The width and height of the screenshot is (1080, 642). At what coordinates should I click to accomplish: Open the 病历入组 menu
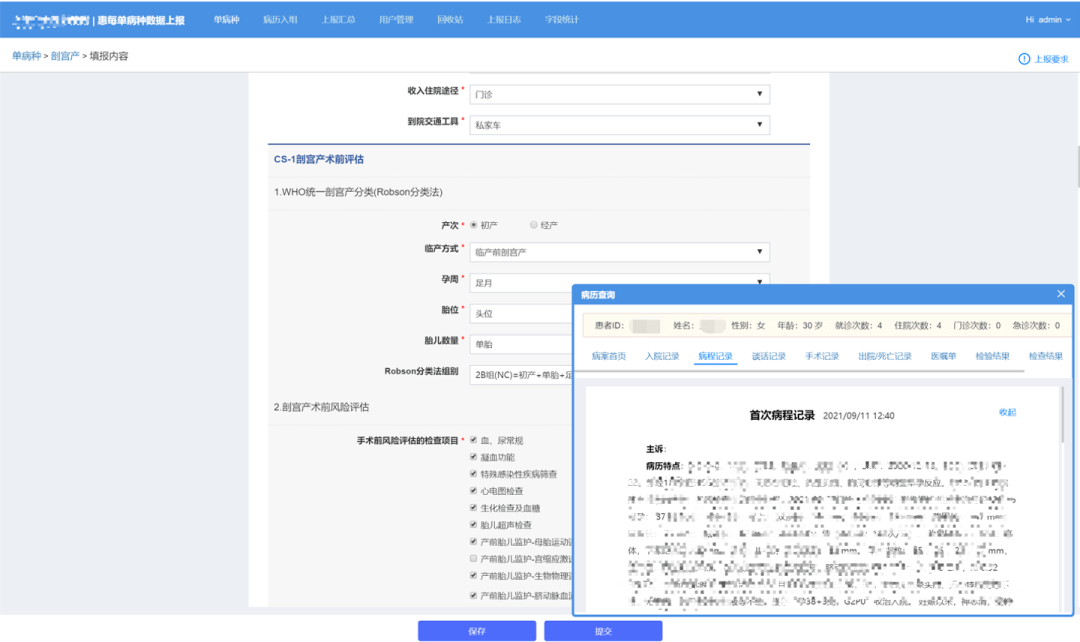(x=280, y=20)
